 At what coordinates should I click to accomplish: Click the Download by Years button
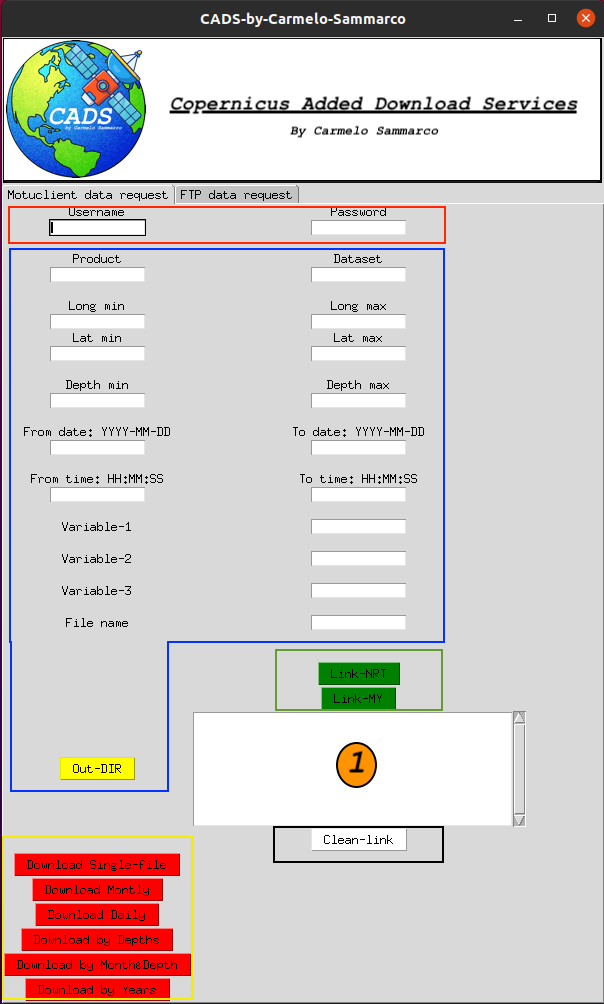click(97, 989)
